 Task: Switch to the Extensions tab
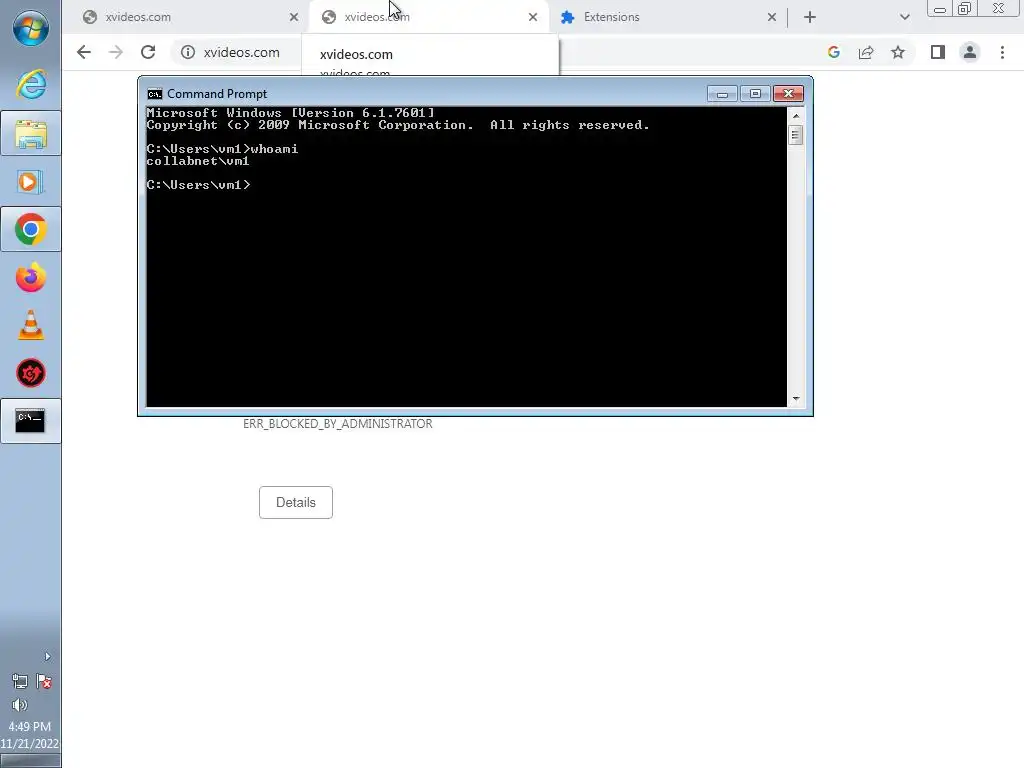click(x=666, y=17)
